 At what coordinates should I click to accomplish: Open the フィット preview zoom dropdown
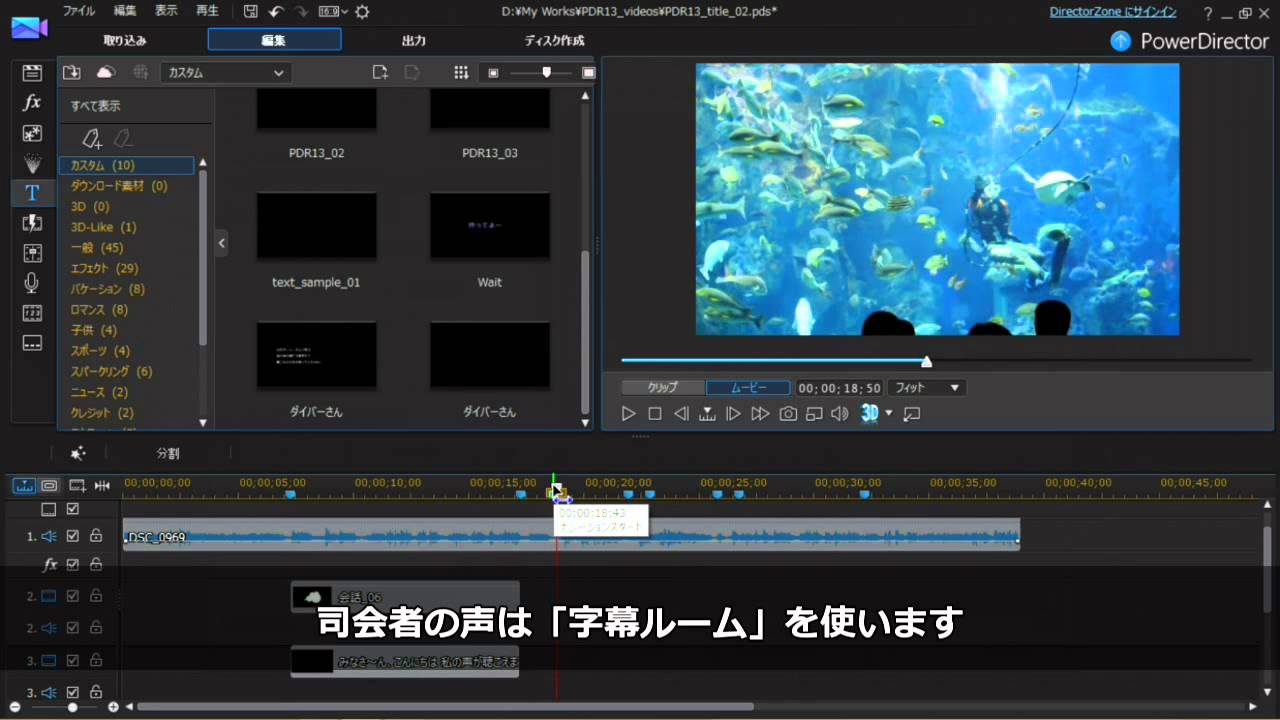927,387
